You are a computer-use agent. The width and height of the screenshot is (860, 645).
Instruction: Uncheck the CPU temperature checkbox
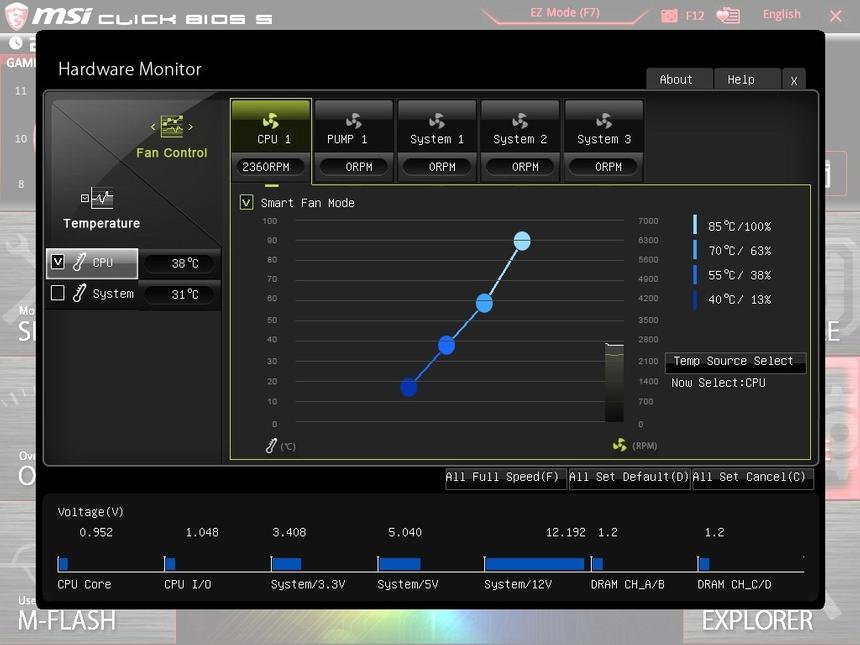click(x=58, y=262)
